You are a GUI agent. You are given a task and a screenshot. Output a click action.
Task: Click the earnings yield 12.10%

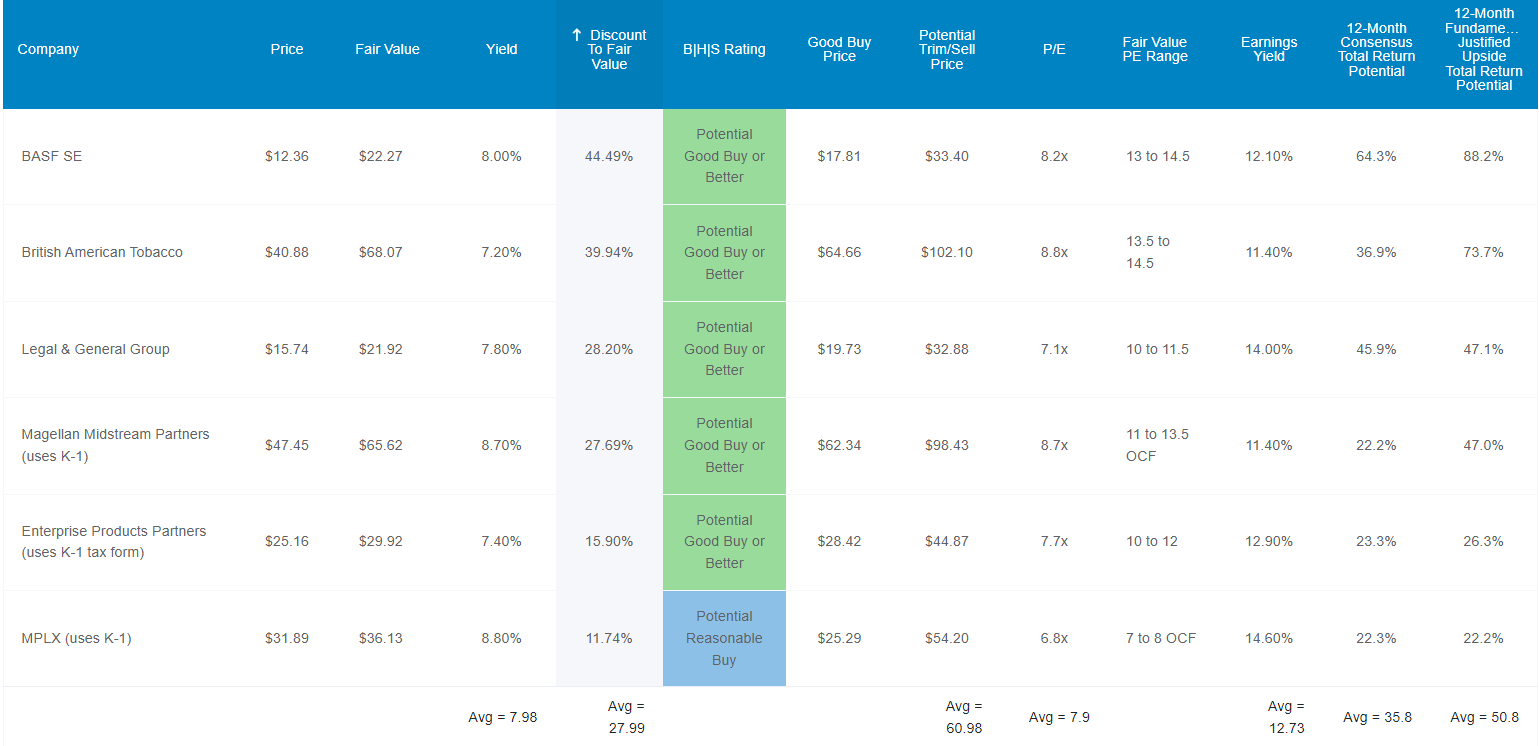[x=1269, y=156]
